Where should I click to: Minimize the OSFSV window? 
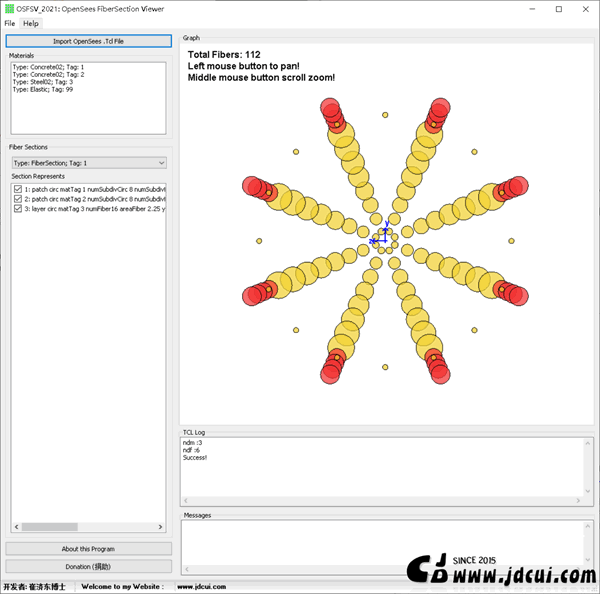click(532, 9)
